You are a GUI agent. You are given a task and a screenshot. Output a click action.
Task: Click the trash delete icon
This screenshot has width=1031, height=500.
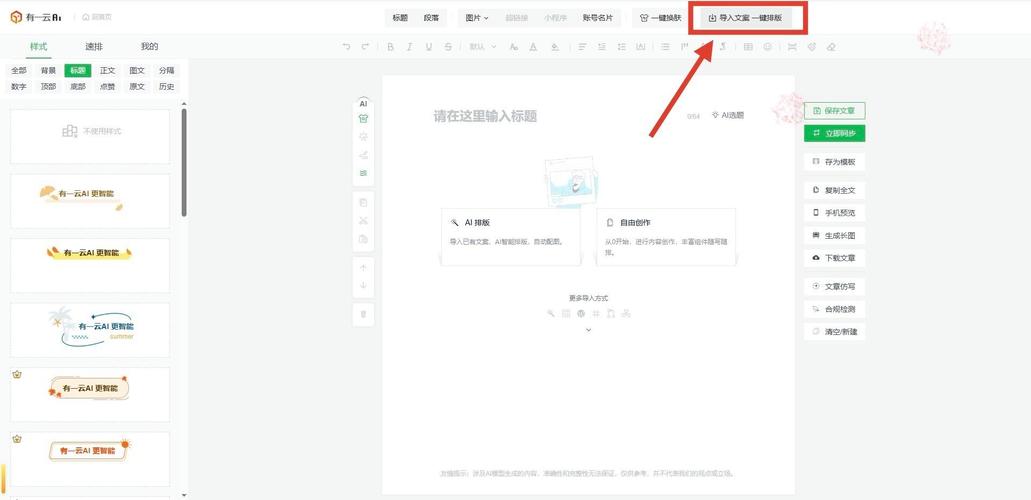click(363, 314)
